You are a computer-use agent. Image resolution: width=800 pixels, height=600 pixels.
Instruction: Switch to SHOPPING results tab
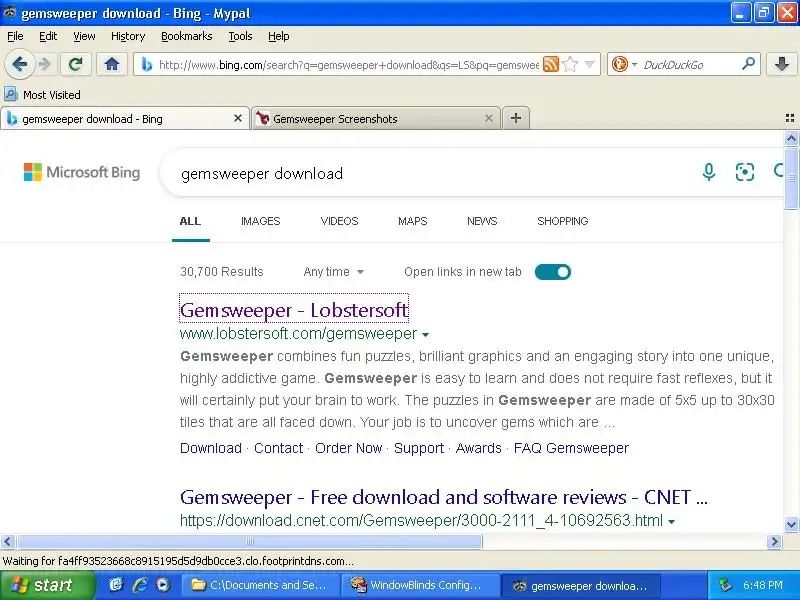coord(563,221)
